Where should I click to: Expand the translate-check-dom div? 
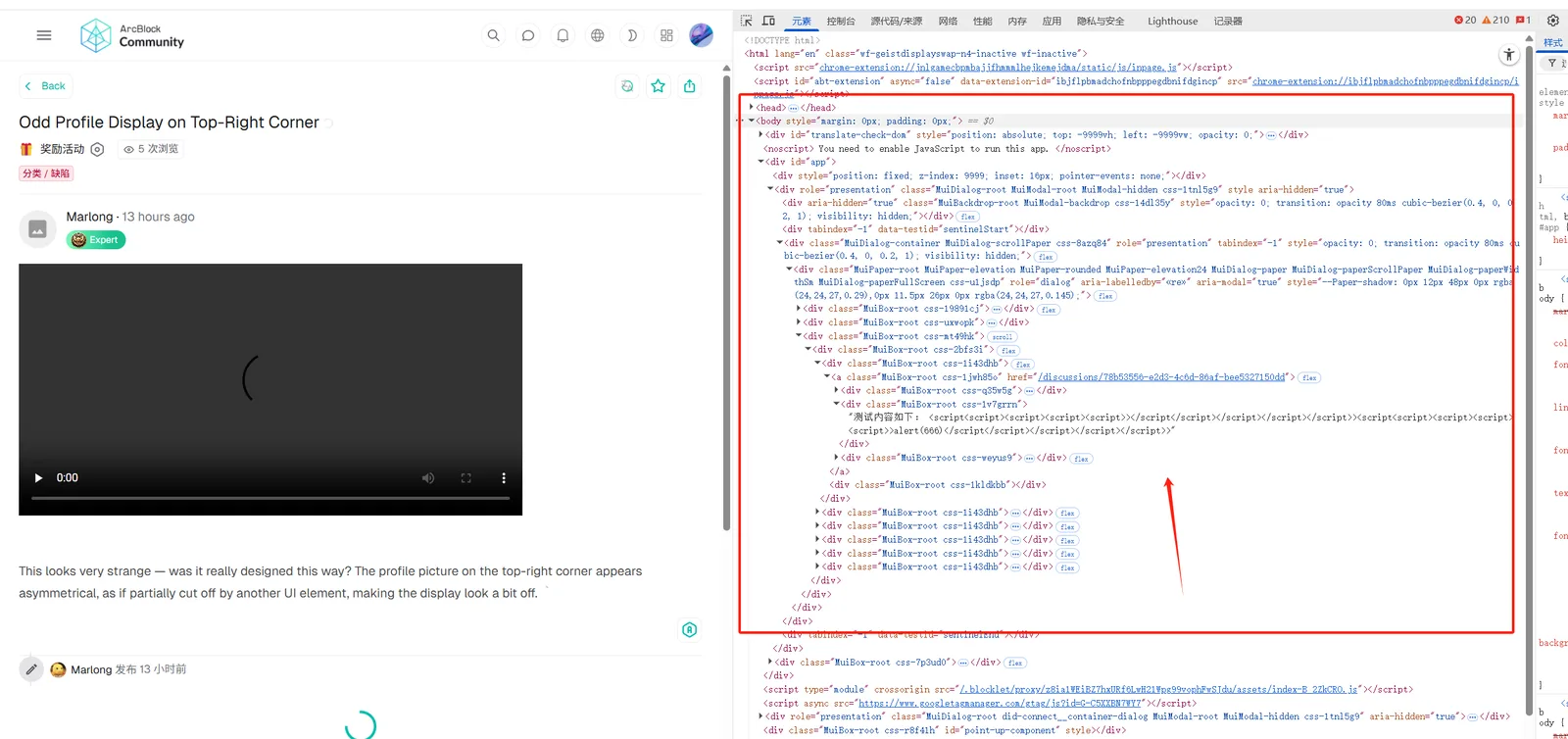[x=761, y=135]
